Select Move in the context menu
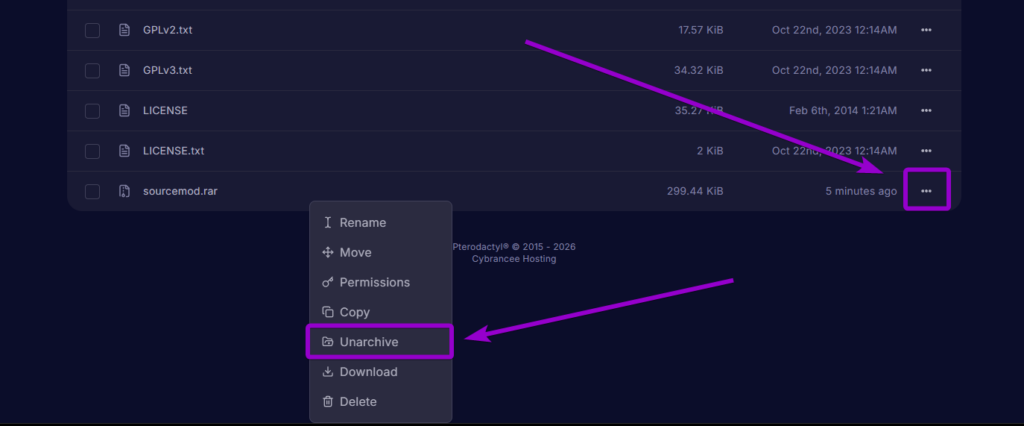 pyautogui.click(x=355, y=252)
